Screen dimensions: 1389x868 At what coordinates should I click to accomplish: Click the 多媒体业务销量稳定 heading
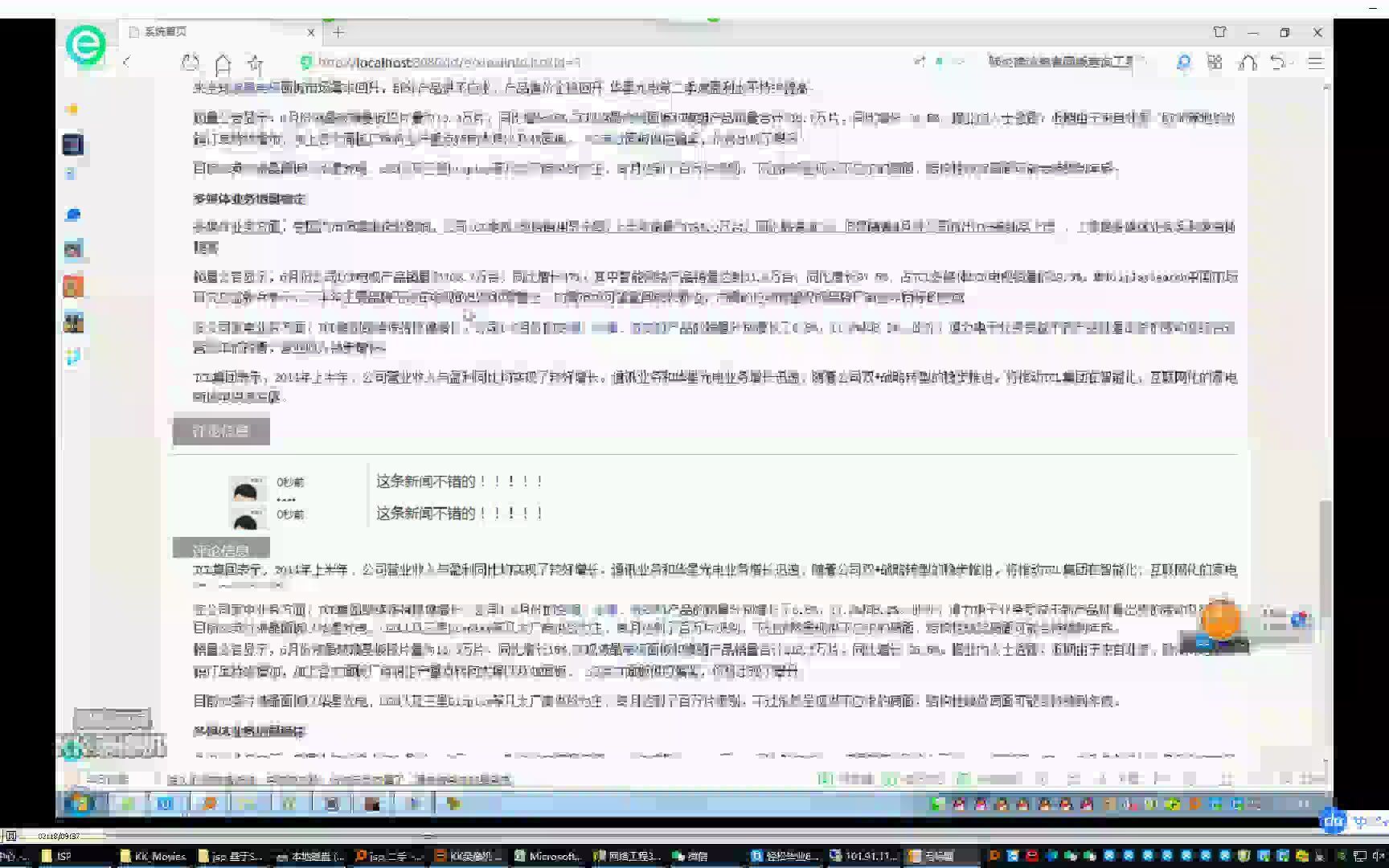click(x=249, y=199)
